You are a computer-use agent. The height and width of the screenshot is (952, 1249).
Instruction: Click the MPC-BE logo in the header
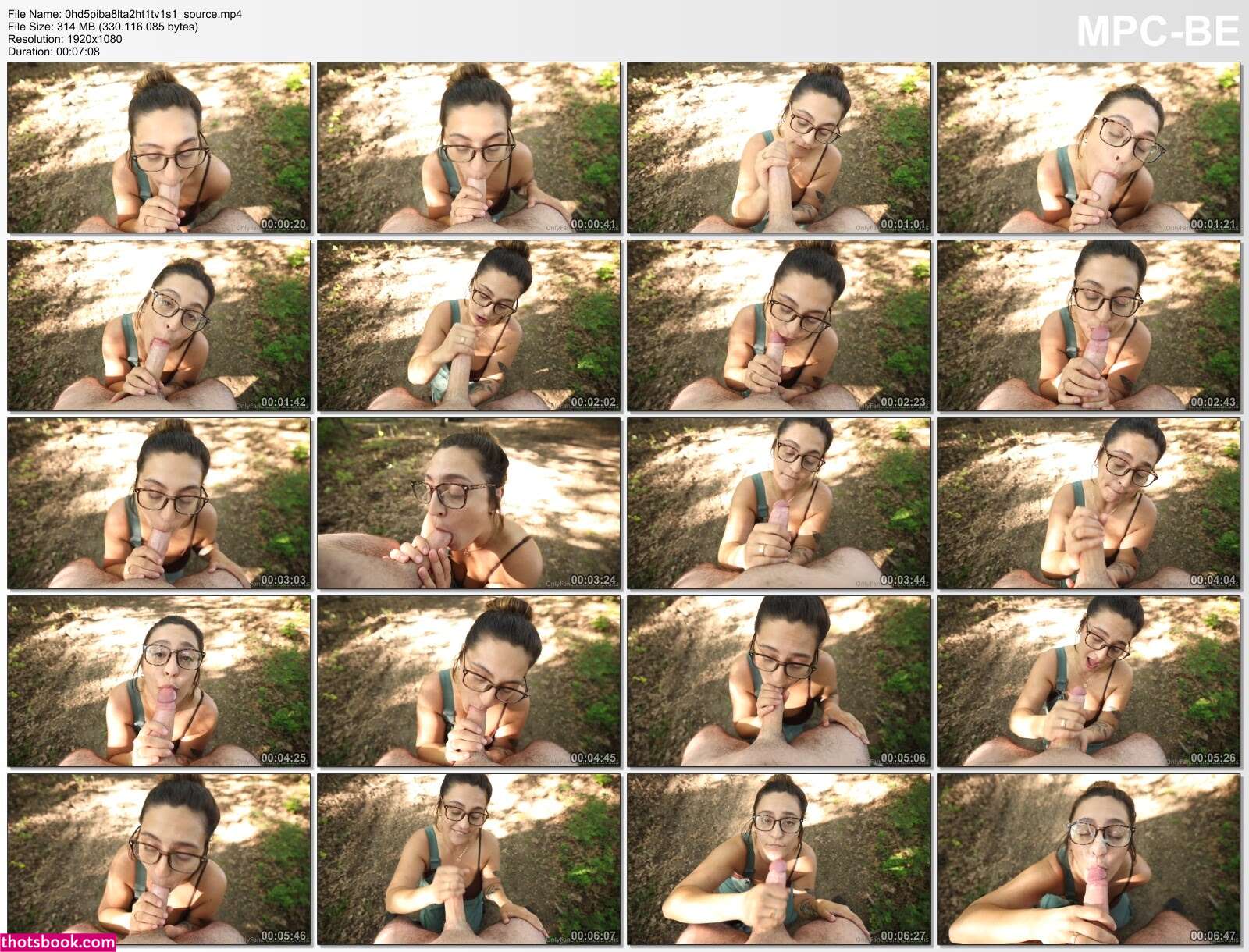click(1157, 32)
